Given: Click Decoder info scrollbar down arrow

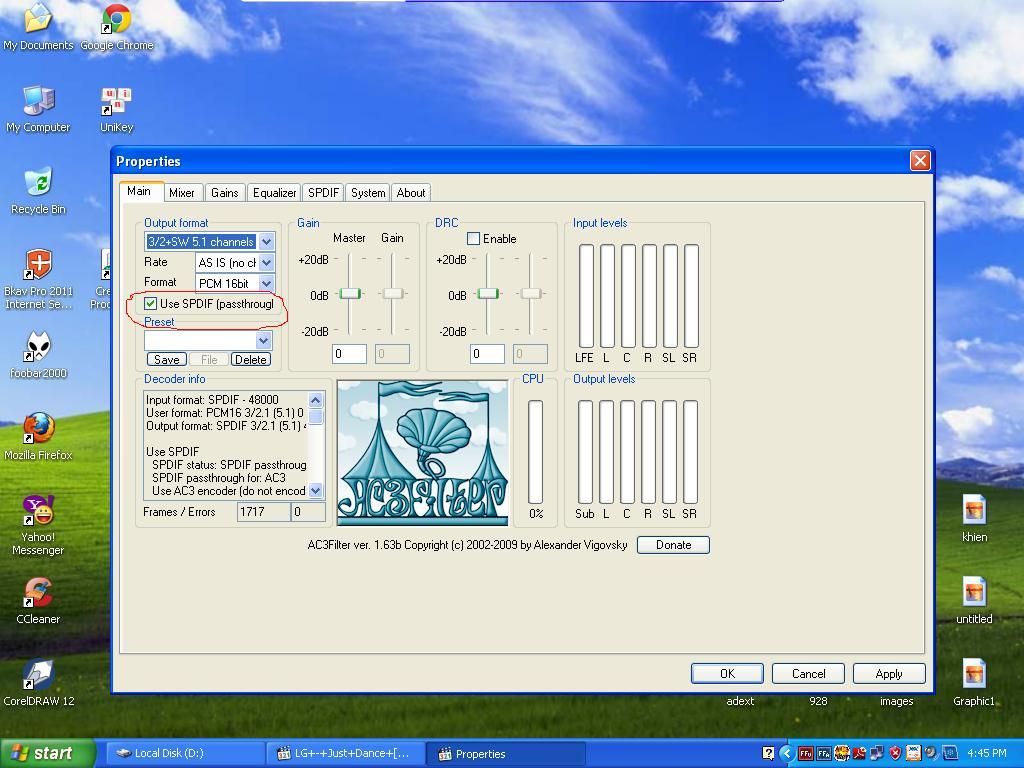Looking at the screenshot, I should coord(315,490).
